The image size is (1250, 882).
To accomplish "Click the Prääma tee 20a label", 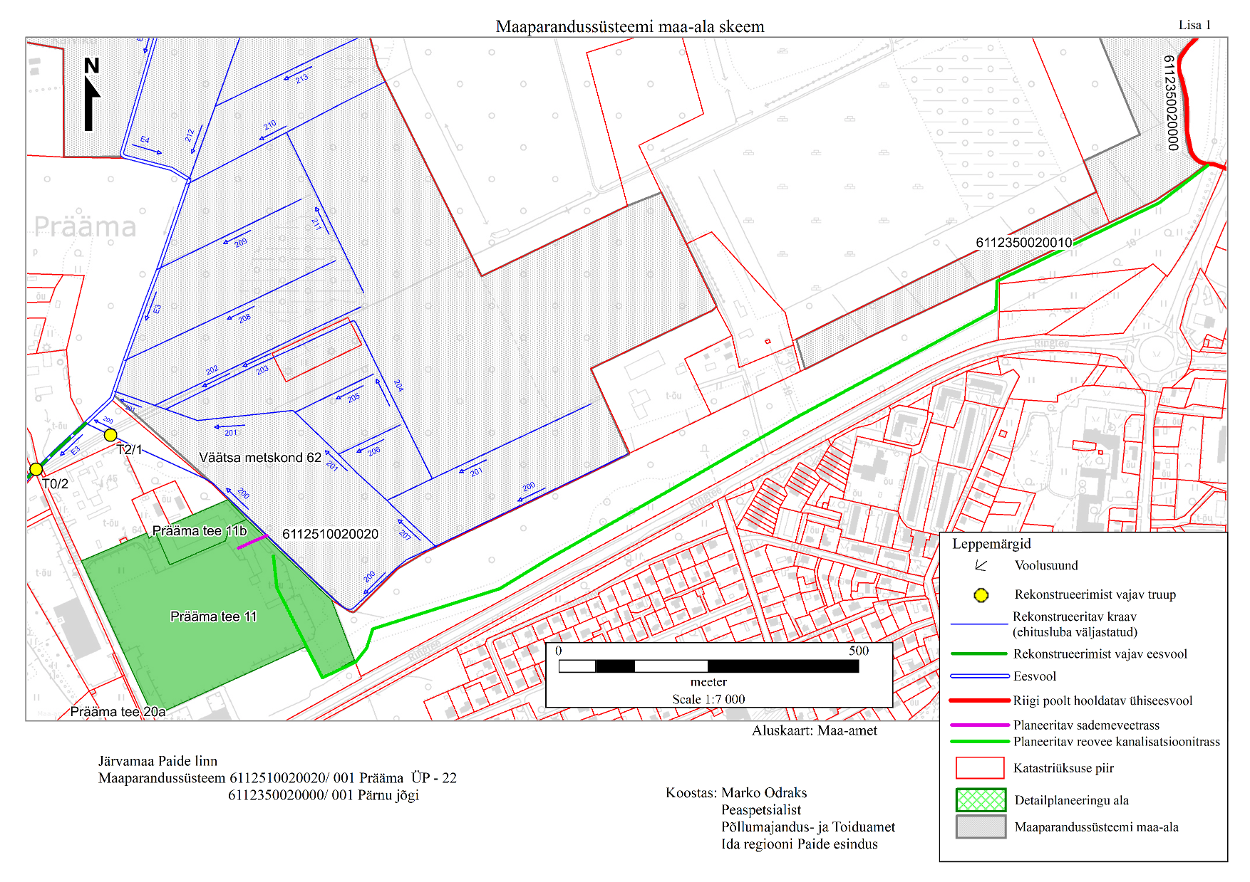I will coord(118,712).
